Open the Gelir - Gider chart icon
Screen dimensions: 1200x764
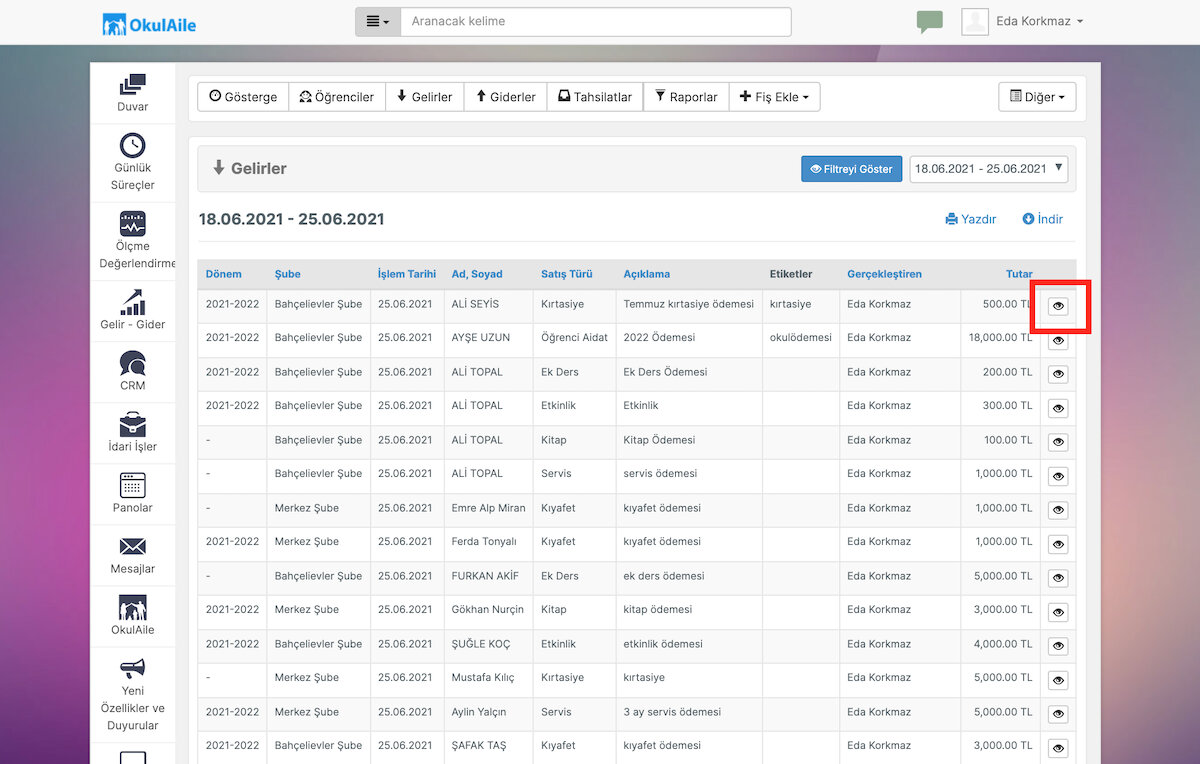132,302
